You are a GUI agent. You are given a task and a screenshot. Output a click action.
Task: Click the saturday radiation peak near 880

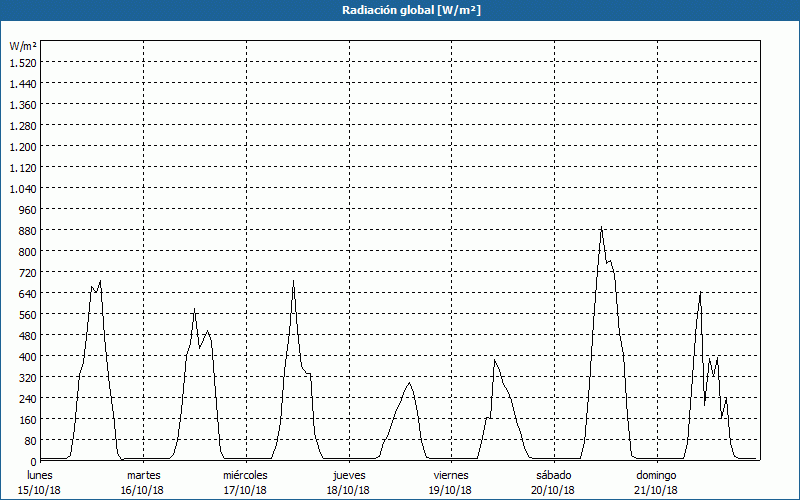click(x=602, y=228)
